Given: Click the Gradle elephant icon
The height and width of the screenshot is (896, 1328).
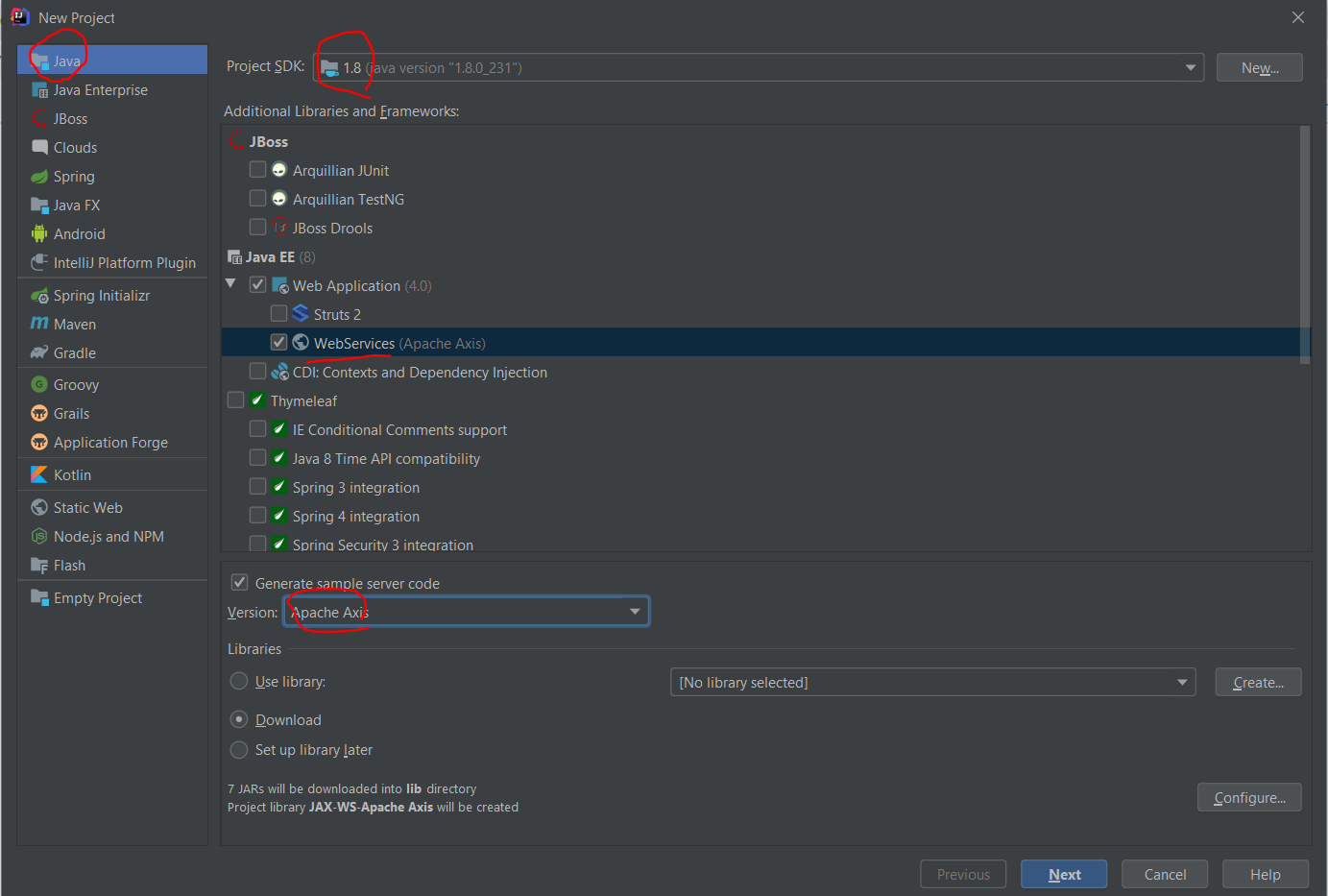Looking at the screenshot, I should 39,353.
